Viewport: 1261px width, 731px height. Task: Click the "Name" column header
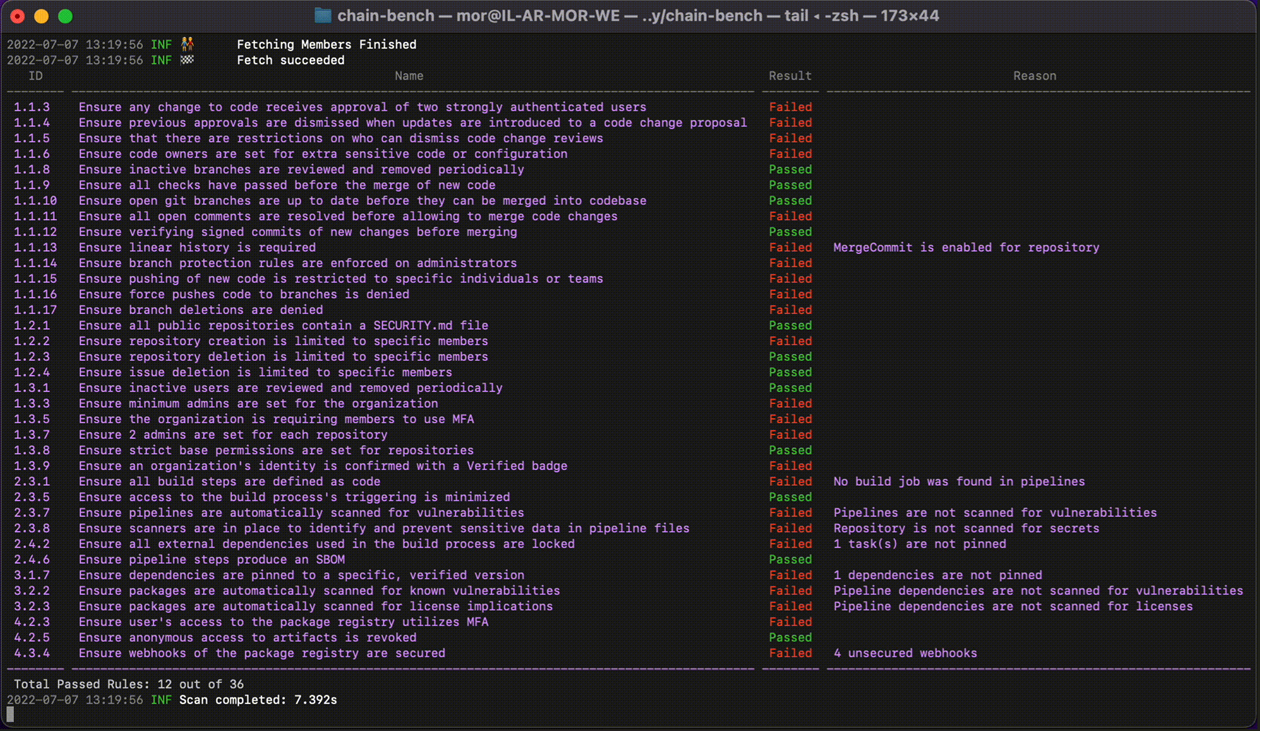pos(409,76)
